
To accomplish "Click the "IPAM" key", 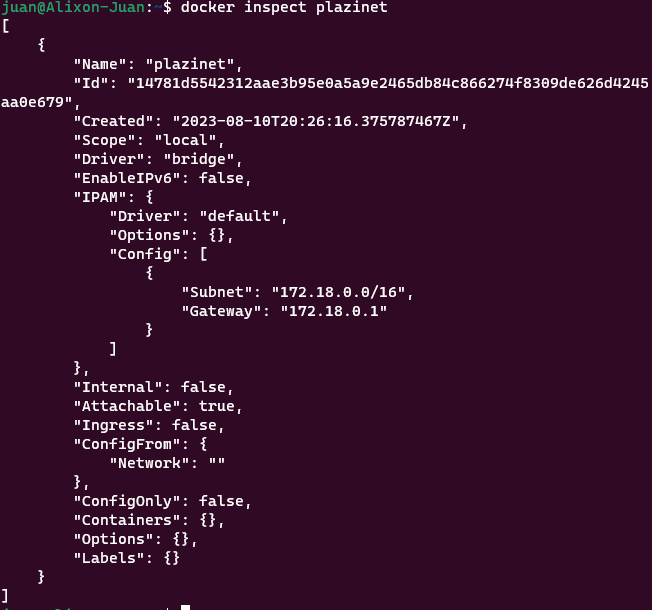I will coord(100,197).
